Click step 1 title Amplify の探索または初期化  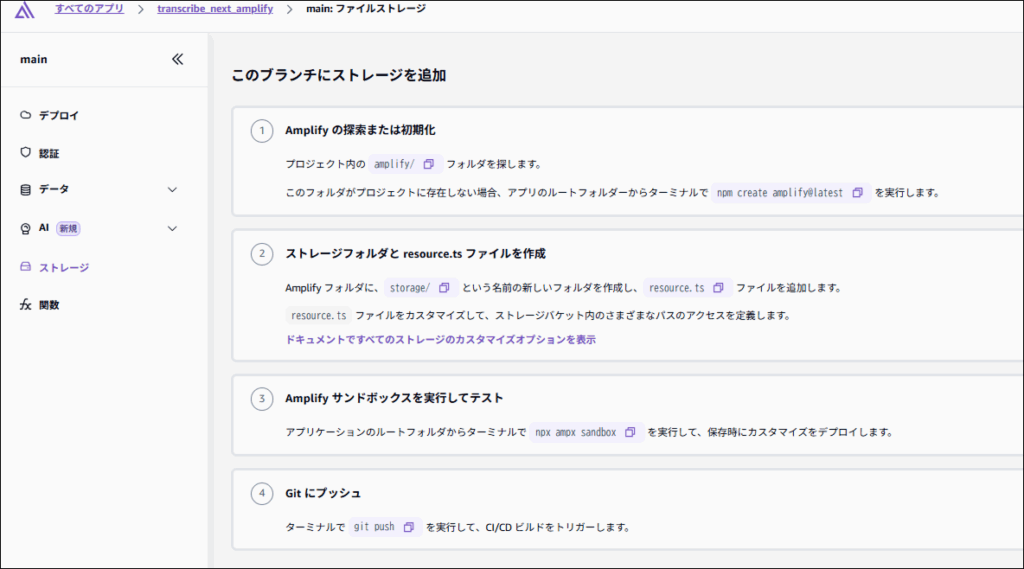click(360, 130)
